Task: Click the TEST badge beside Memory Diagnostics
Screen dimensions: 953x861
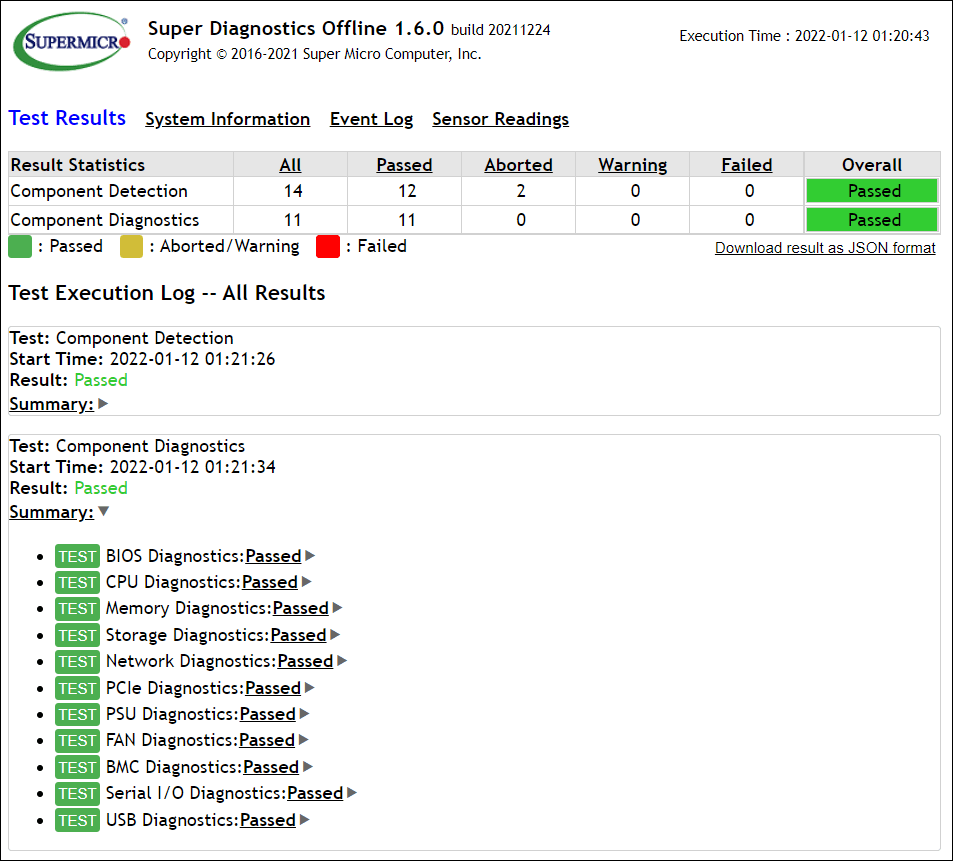Action: point(77,609)
